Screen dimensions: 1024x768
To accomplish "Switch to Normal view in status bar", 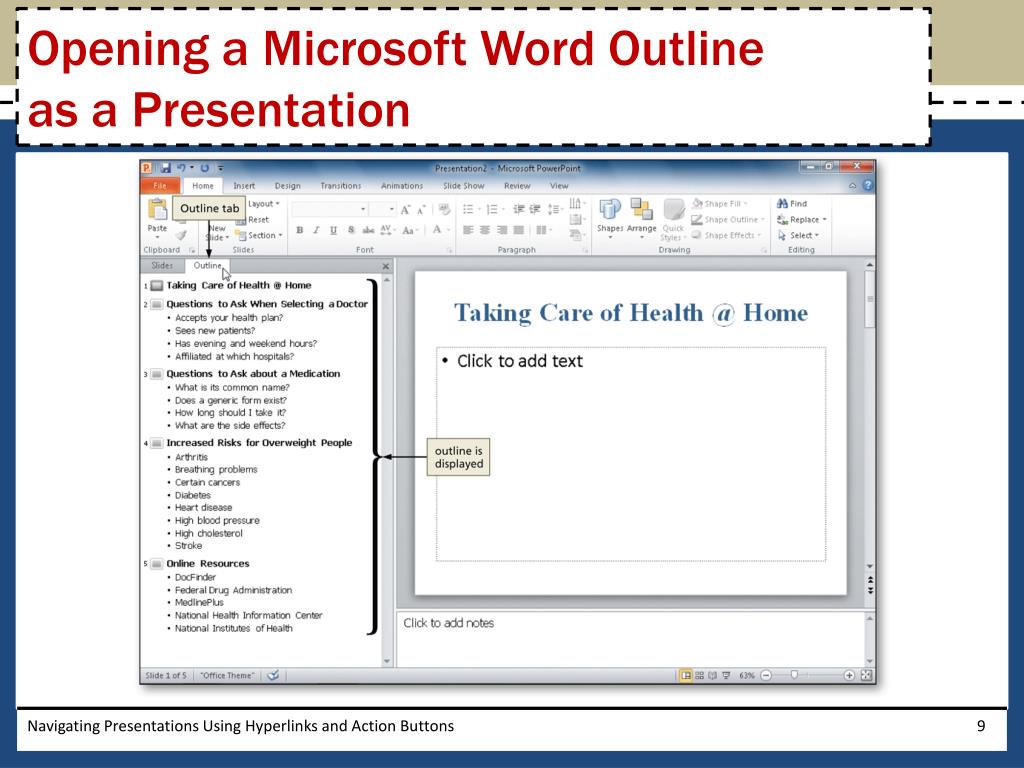I will [686, 675].
